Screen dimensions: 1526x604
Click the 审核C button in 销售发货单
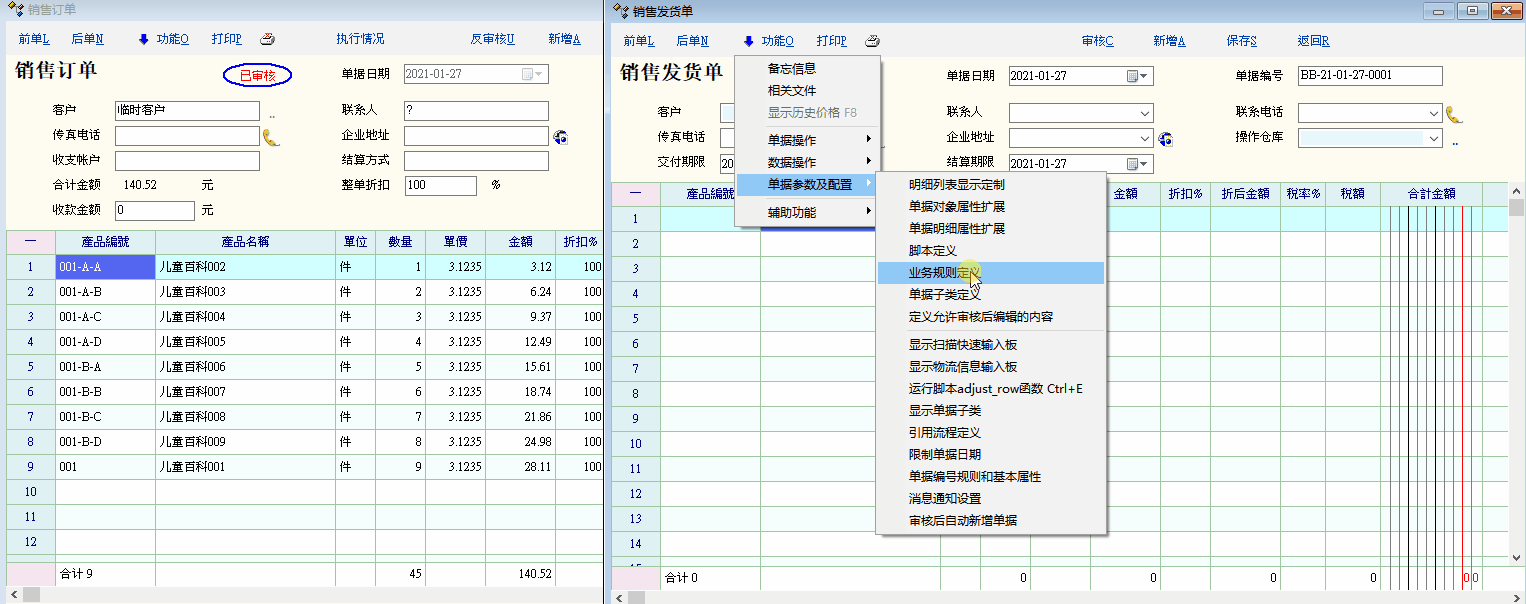click(1097, 41)
